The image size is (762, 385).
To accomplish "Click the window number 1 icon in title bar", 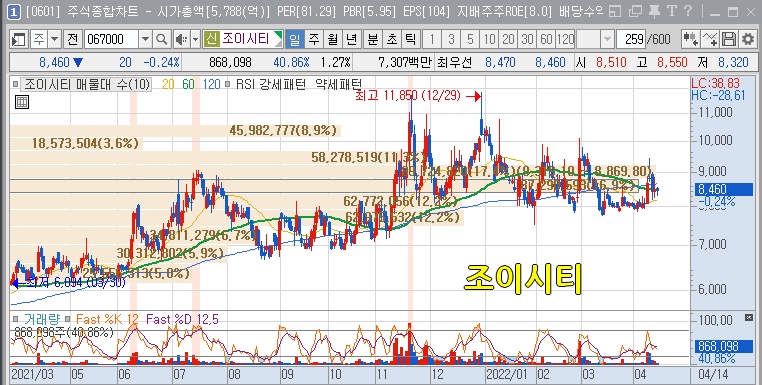I will pyautogui.click(x=14, y=13).
